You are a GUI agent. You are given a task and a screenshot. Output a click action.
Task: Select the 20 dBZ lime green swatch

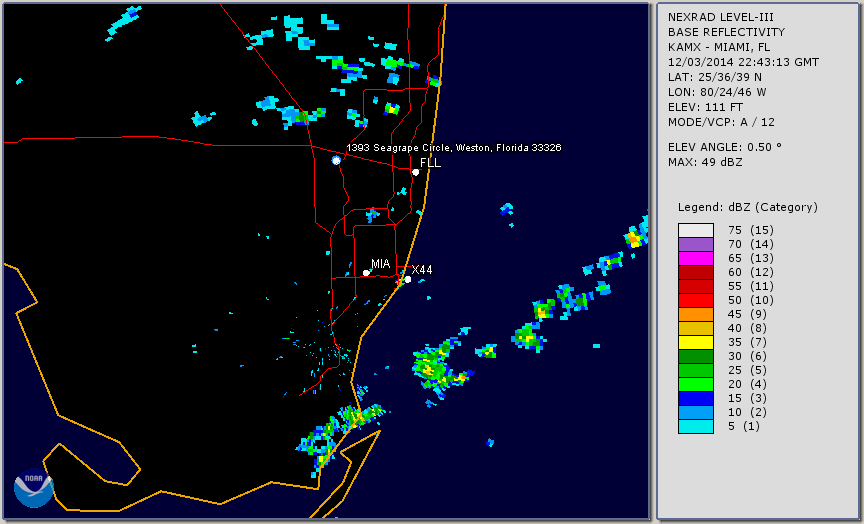pos(696,385)
